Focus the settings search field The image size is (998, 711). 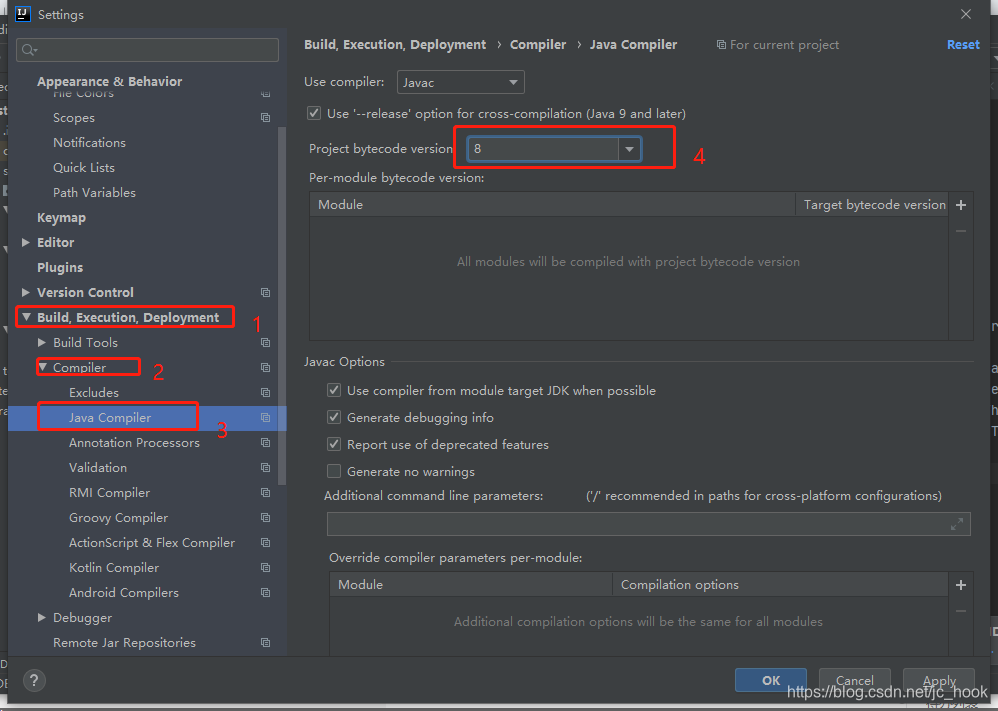pyautogui.click(x=147, y=50)
